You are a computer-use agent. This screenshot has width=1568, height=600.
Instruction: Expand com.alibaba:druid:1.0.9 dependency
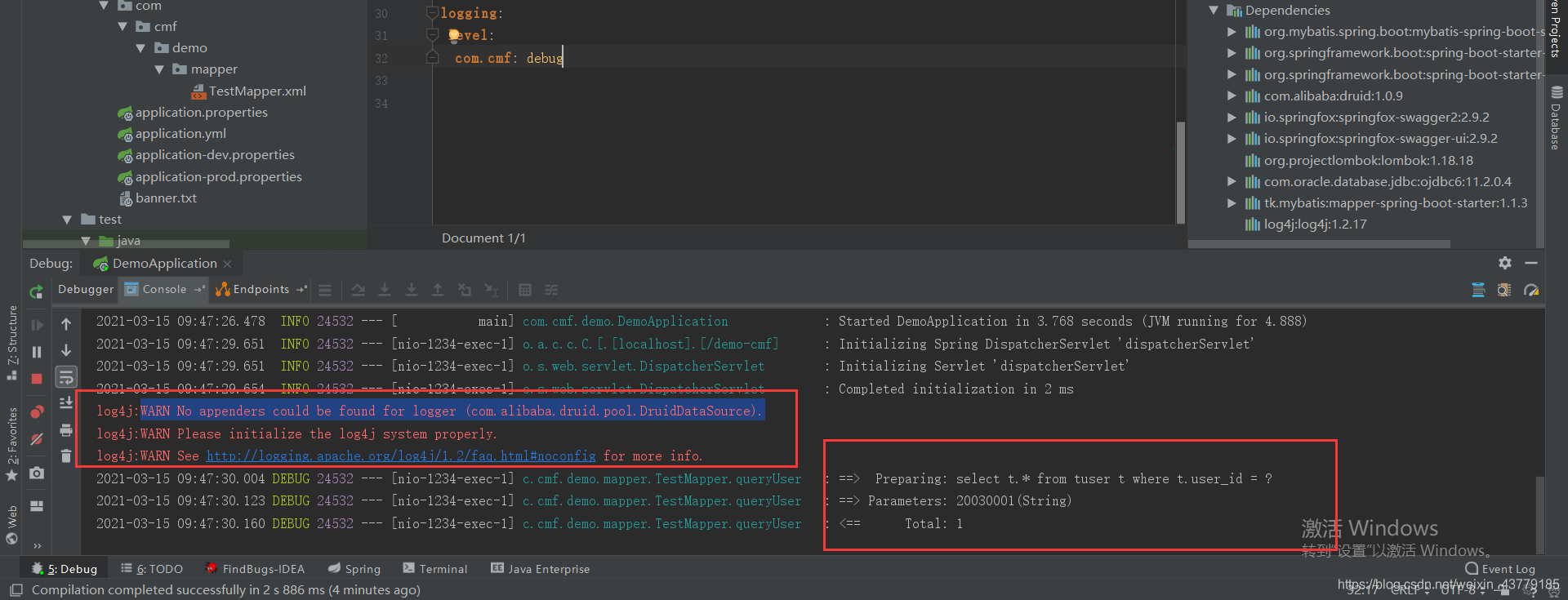1232,96
